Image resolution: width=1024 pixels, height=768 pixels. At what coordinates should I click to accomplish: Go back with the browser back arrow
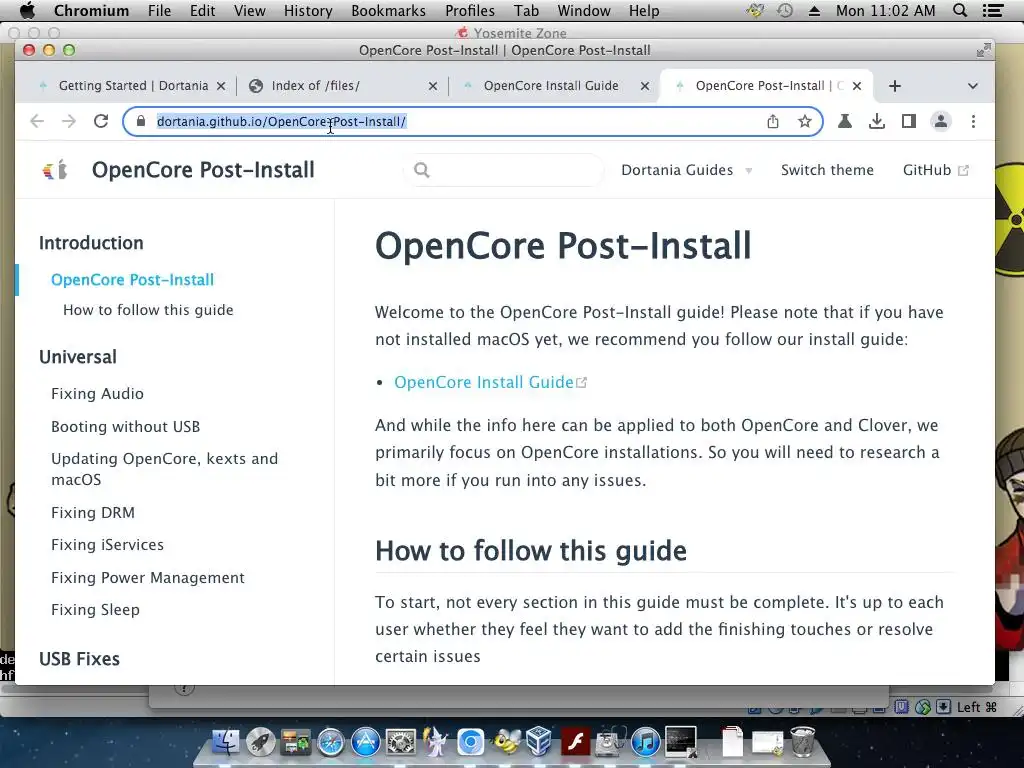click(37, 121)
